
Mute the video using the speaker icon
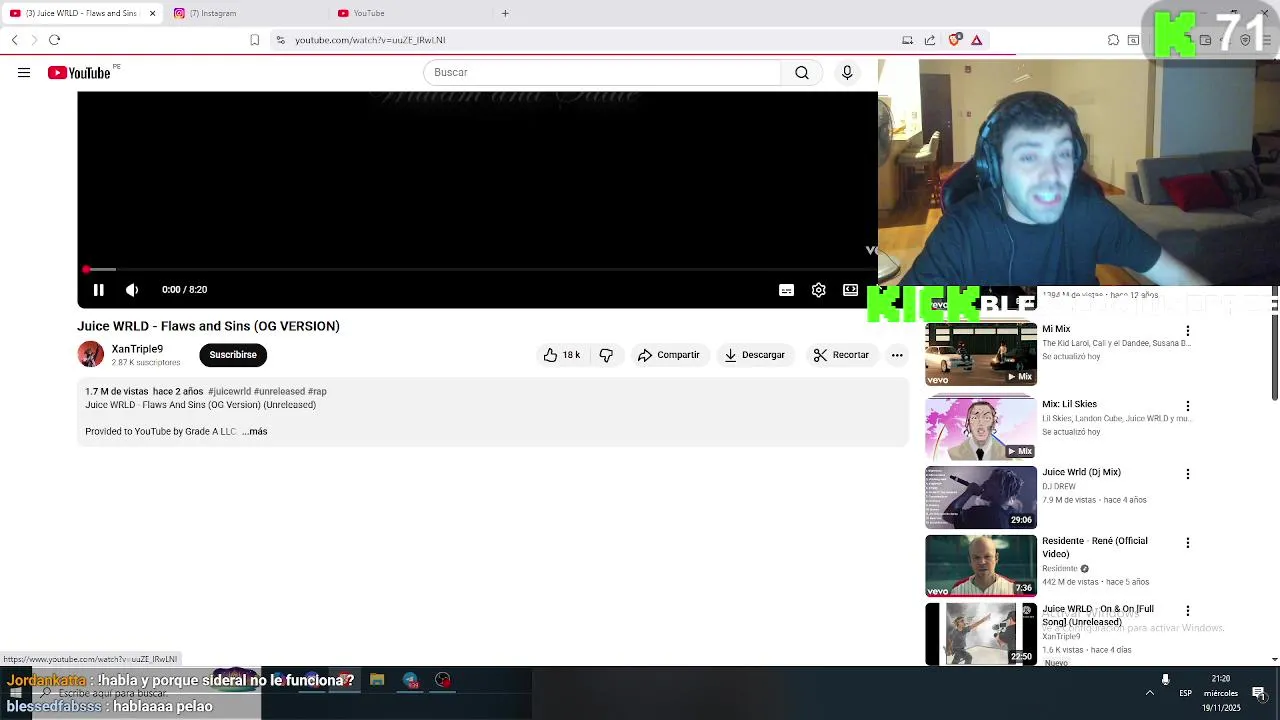(x=132, y=290)
